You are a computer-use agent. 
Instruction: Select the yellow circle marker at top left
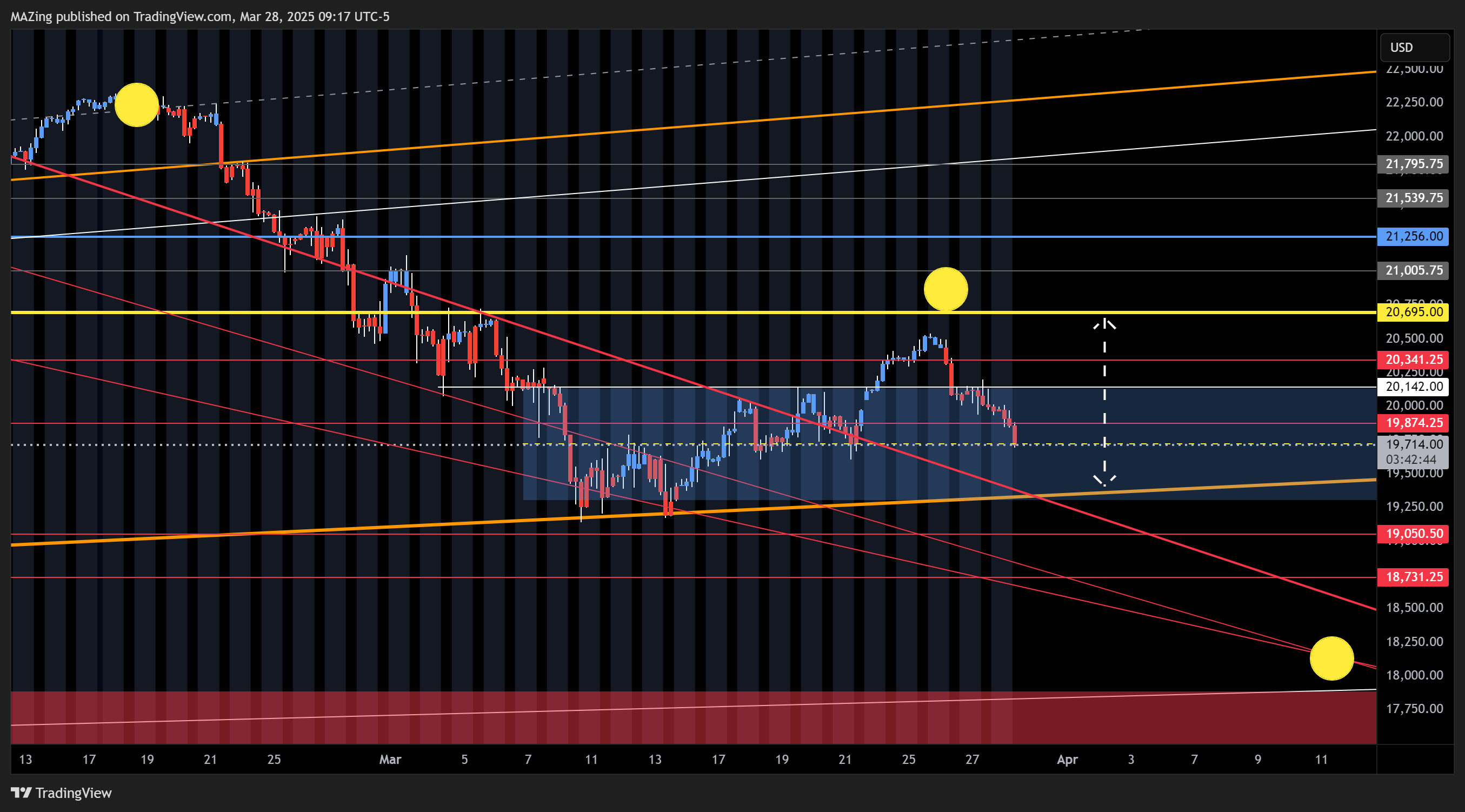click(x=136, y=105)
